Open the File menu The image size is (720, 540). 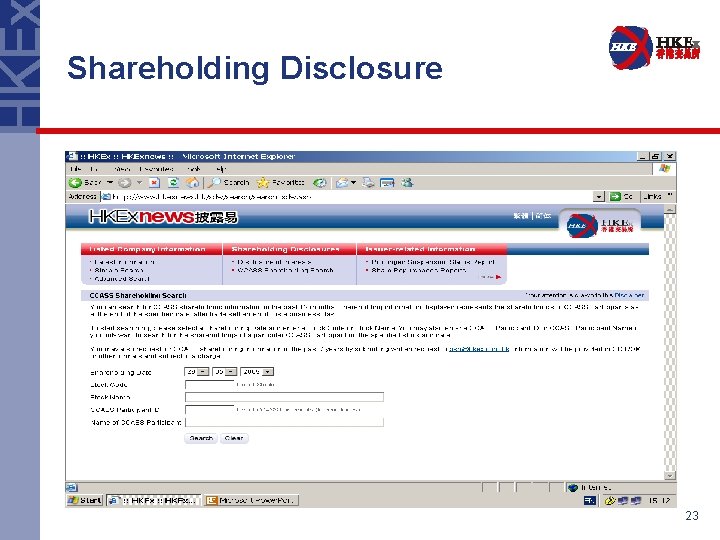tap(75, 169)
